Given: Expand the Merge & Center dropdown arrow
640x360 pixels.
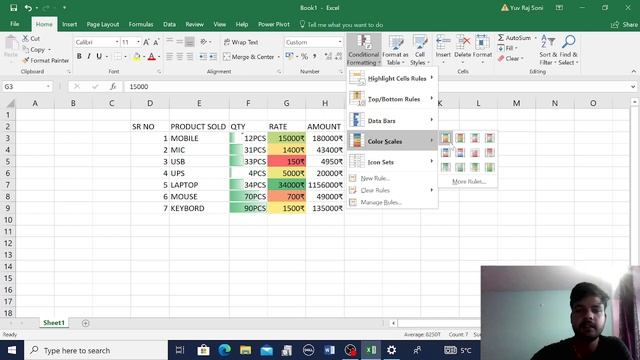Looking at the screenshot, I should pyautogui.click(x=279, y=57).
